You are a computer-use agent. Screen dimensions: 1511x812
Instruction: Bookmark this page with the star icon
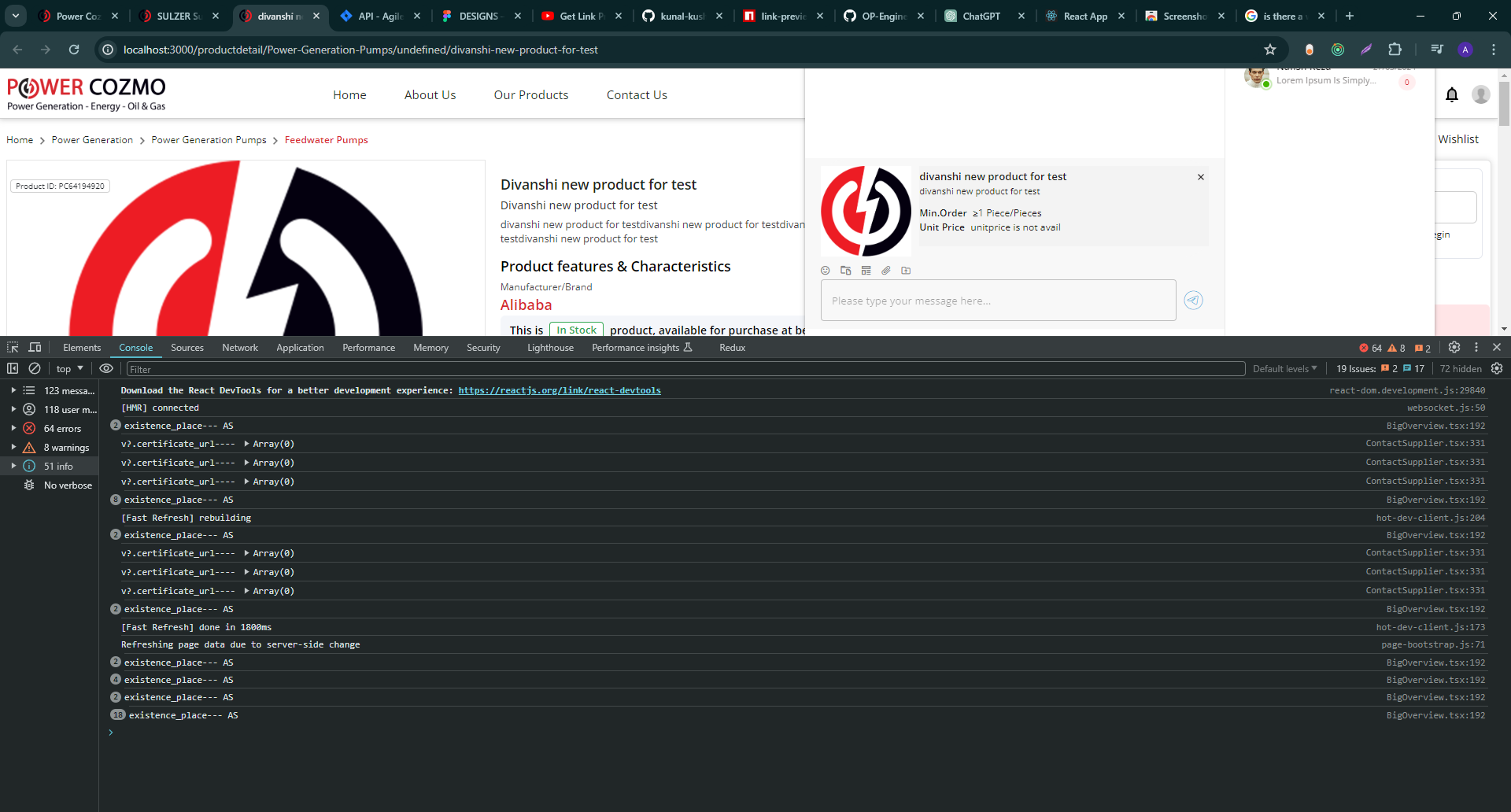point(1270,50)
